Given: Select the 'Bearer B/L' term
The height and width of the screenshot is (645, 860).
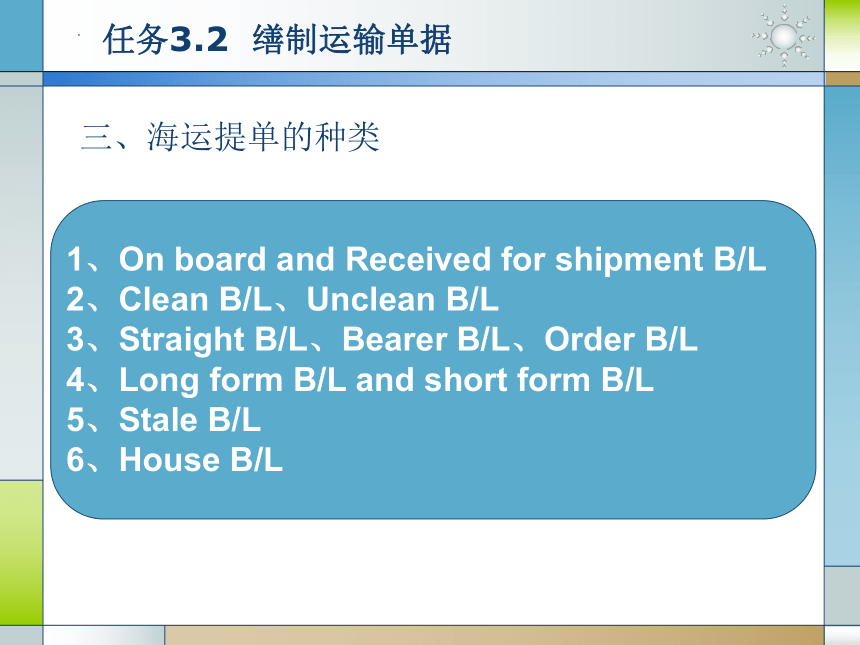Looking at the screenshot, I should tap(426, 340).
